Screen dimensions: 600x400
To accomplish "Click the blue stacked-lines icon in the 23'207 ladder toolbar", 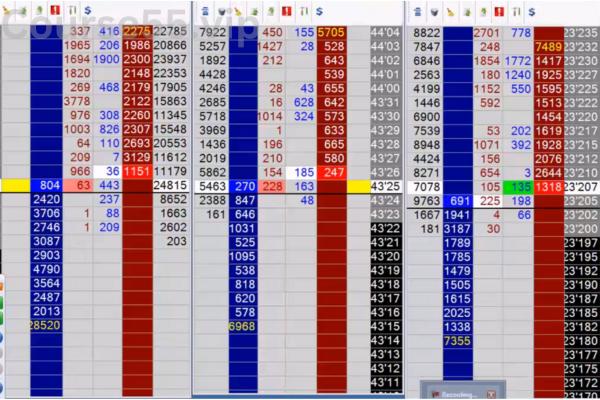I will click(417, 12).
